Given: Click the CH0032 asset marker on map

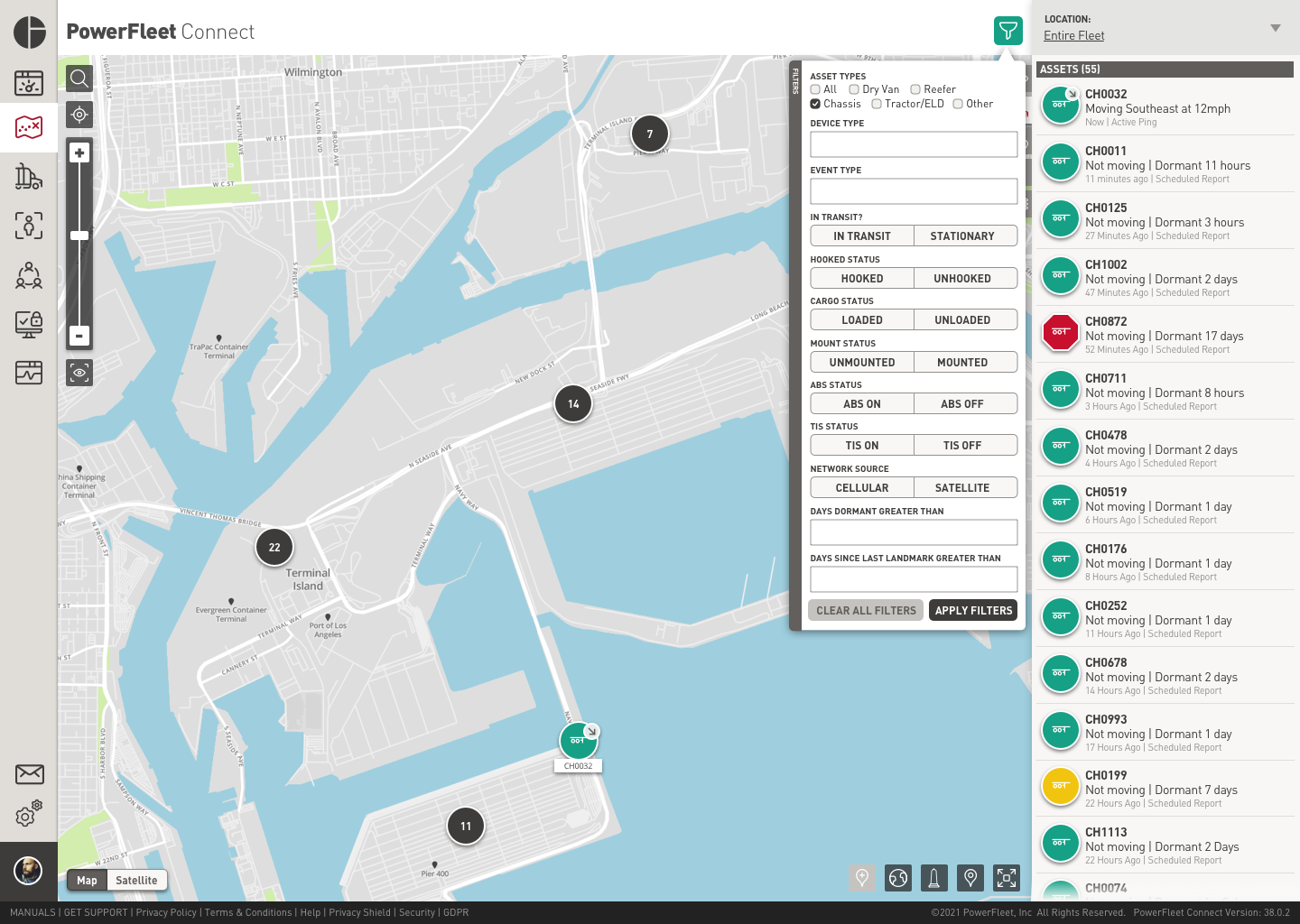Looking at the screenshot, I should 579,741.
